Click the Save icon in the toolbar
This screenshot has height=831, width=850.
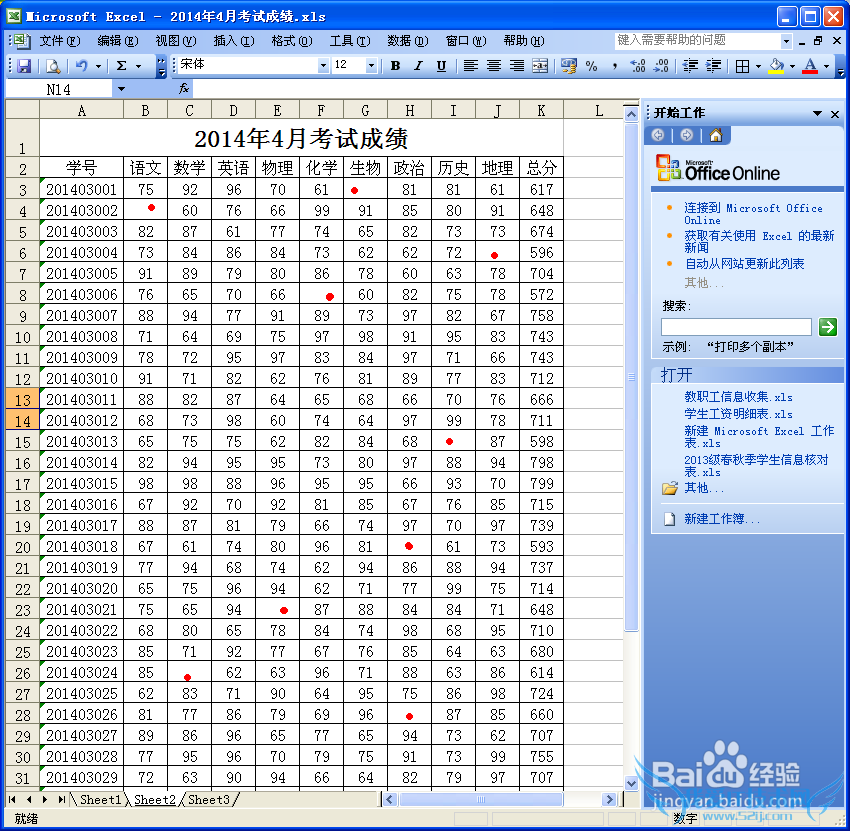[24, 66]
